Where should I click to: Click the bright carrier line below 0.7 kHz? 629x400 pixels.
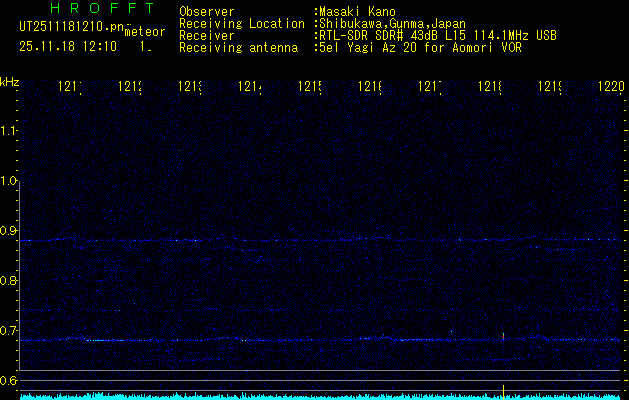pyautogui.click(x=300, y=340)
